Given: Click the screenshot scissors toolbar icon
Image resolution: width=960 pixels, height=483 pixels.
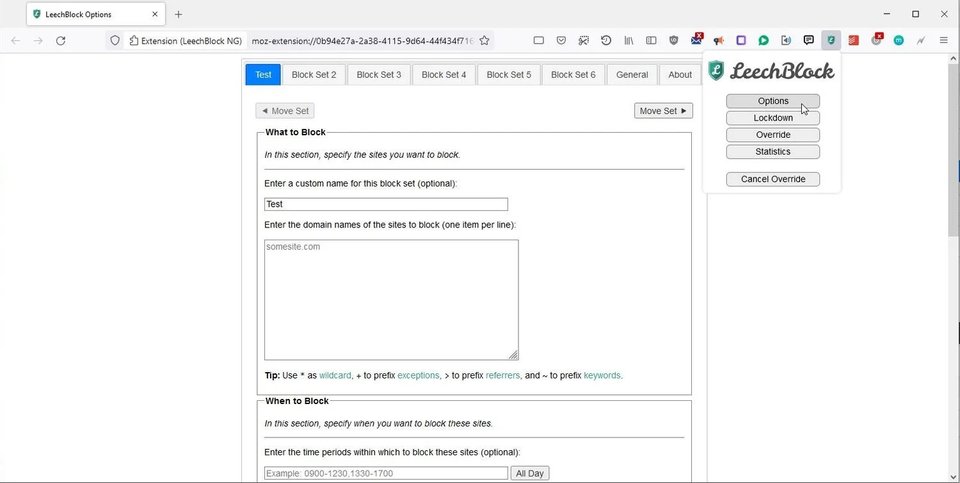Looking at the screenshot, I should click(583, 40).
